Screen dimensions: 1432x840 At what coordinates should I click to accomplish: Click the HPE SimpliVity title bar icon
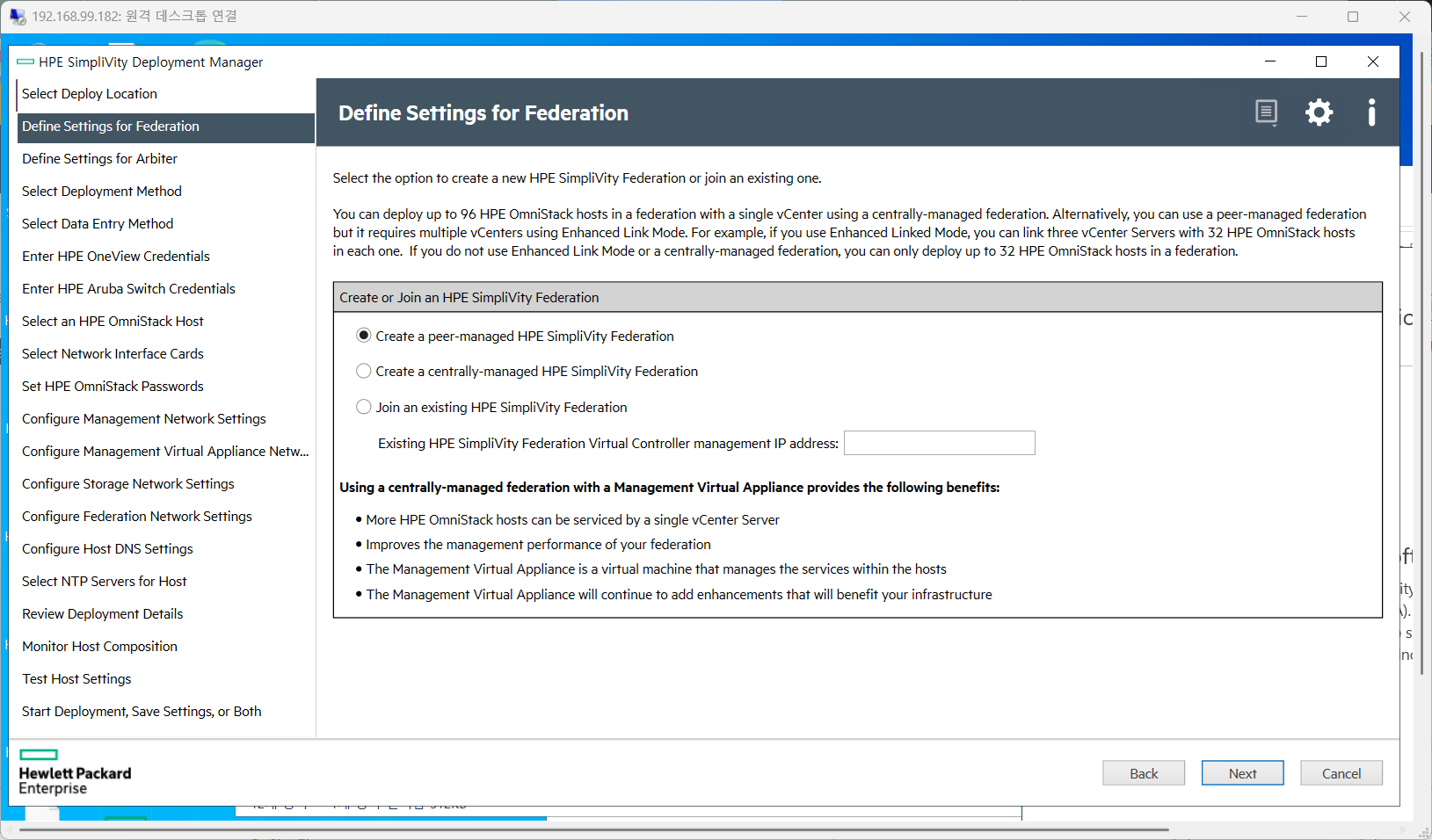tap(25, 62)
